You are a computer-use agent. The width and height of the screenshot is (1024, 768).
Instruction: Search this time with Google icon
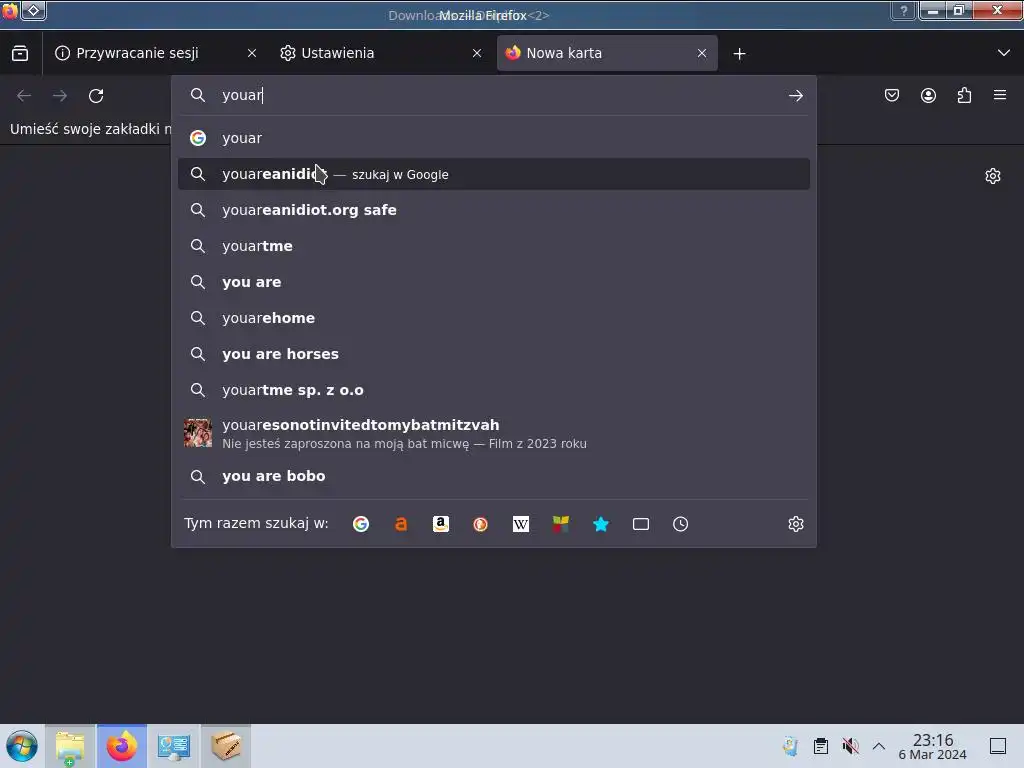coord(360,524)
